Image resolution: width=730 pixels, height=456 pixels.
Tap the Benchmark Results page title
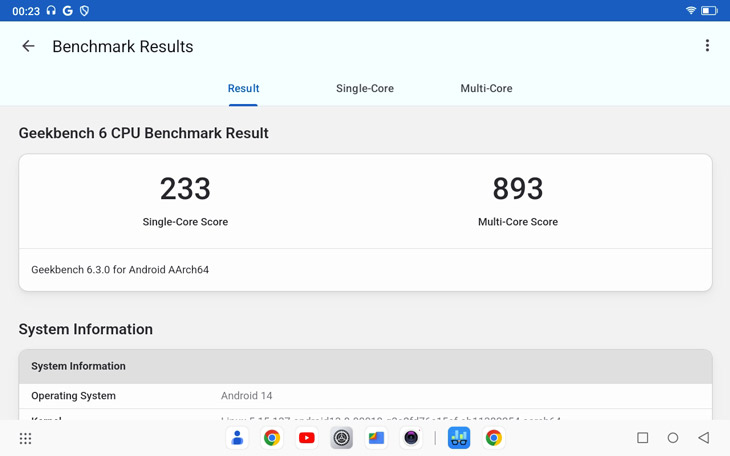tap(122, 47)
